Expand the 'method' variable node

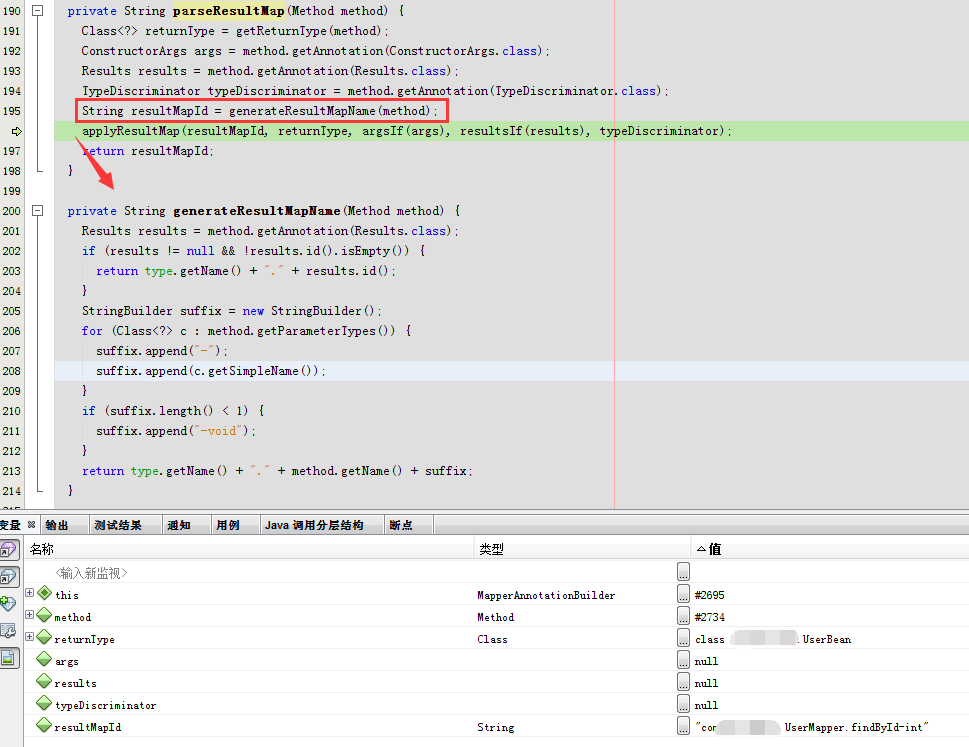[x=29, y=615]
